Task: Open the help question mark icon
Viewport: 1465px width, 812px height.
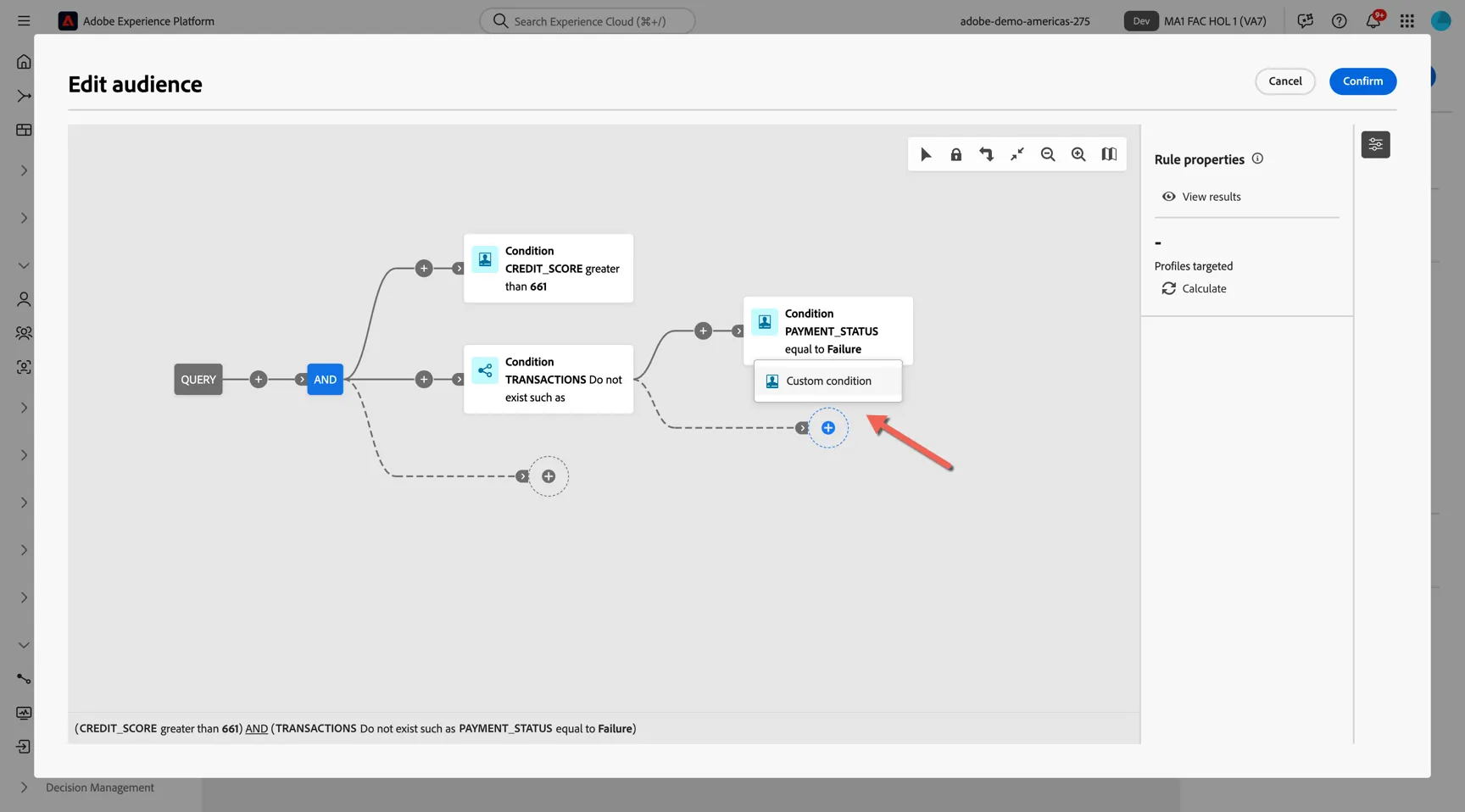Action: (x=1339, y=21)
